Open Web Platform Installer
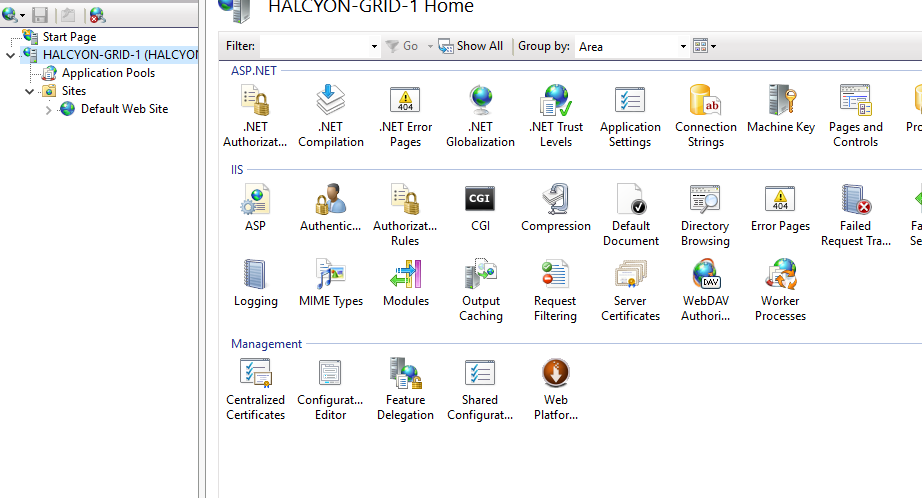This screenshot has height=498, width=922. 556,389
